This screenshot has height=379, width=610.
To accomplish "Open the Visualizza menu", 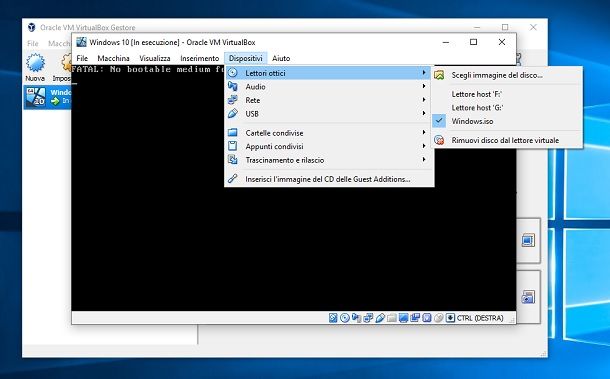I will (x=155, y=58).
